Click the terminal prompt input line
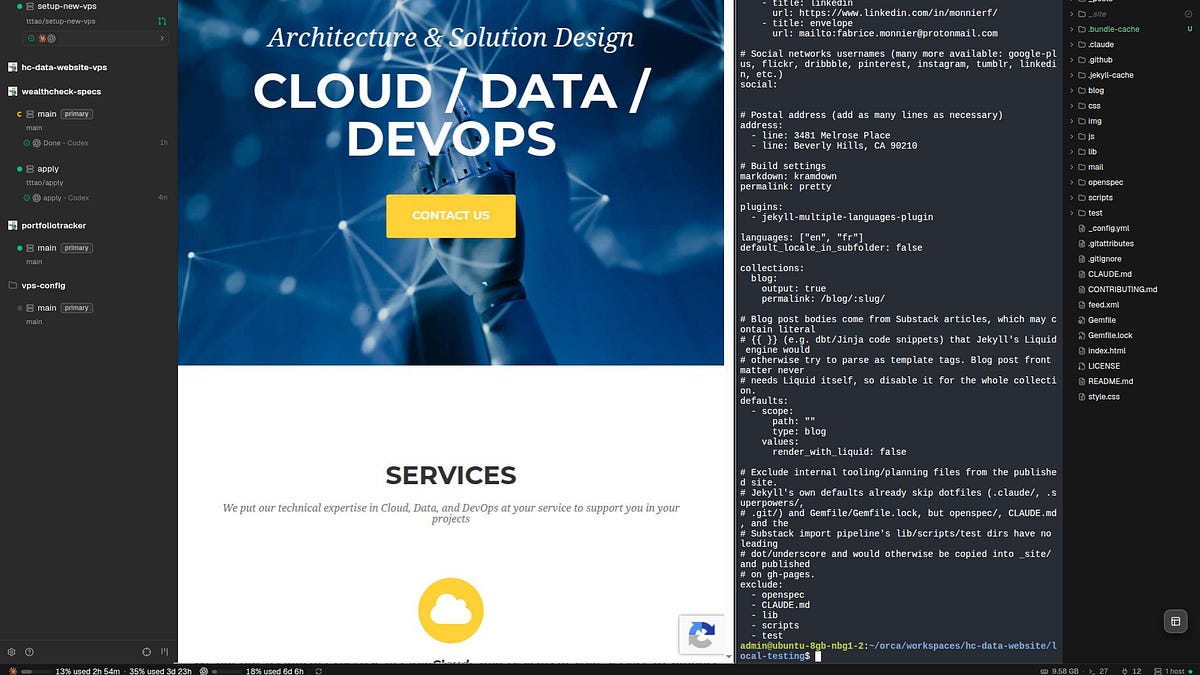The width and height of the screenshot is (1200, 675). (x=898, y=651)
